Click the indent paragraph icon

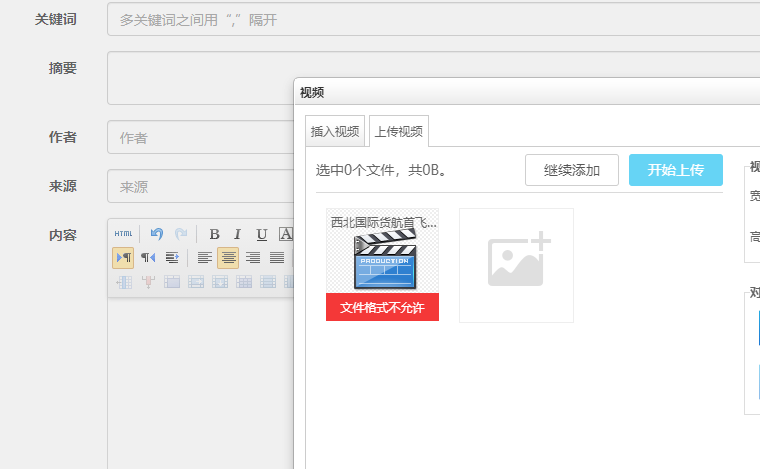coord(171,258)
